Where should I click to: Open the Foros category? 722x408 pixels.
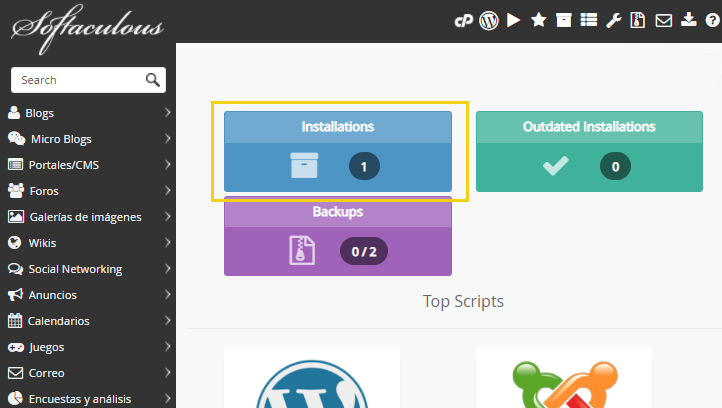(x=44, y=191)
